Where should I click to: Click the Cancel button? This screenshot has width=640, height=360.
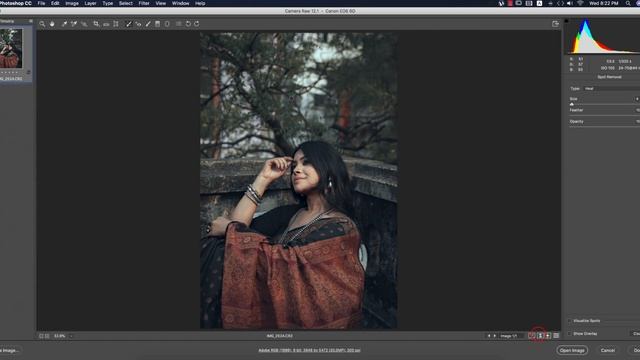pyautogui.click(x=607, y=350)
